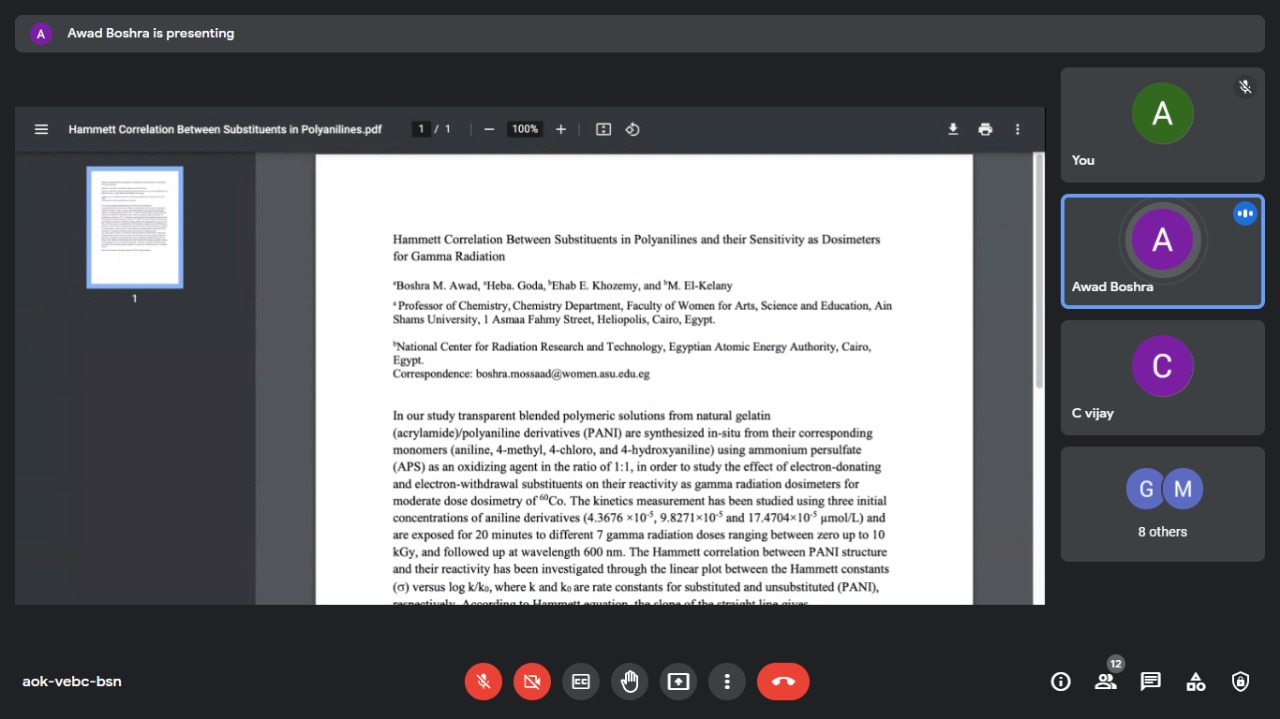Click the paper title Hammett Correlation heading
Image resolution: width=1280 pixels, height=719 pixels.
636,248
